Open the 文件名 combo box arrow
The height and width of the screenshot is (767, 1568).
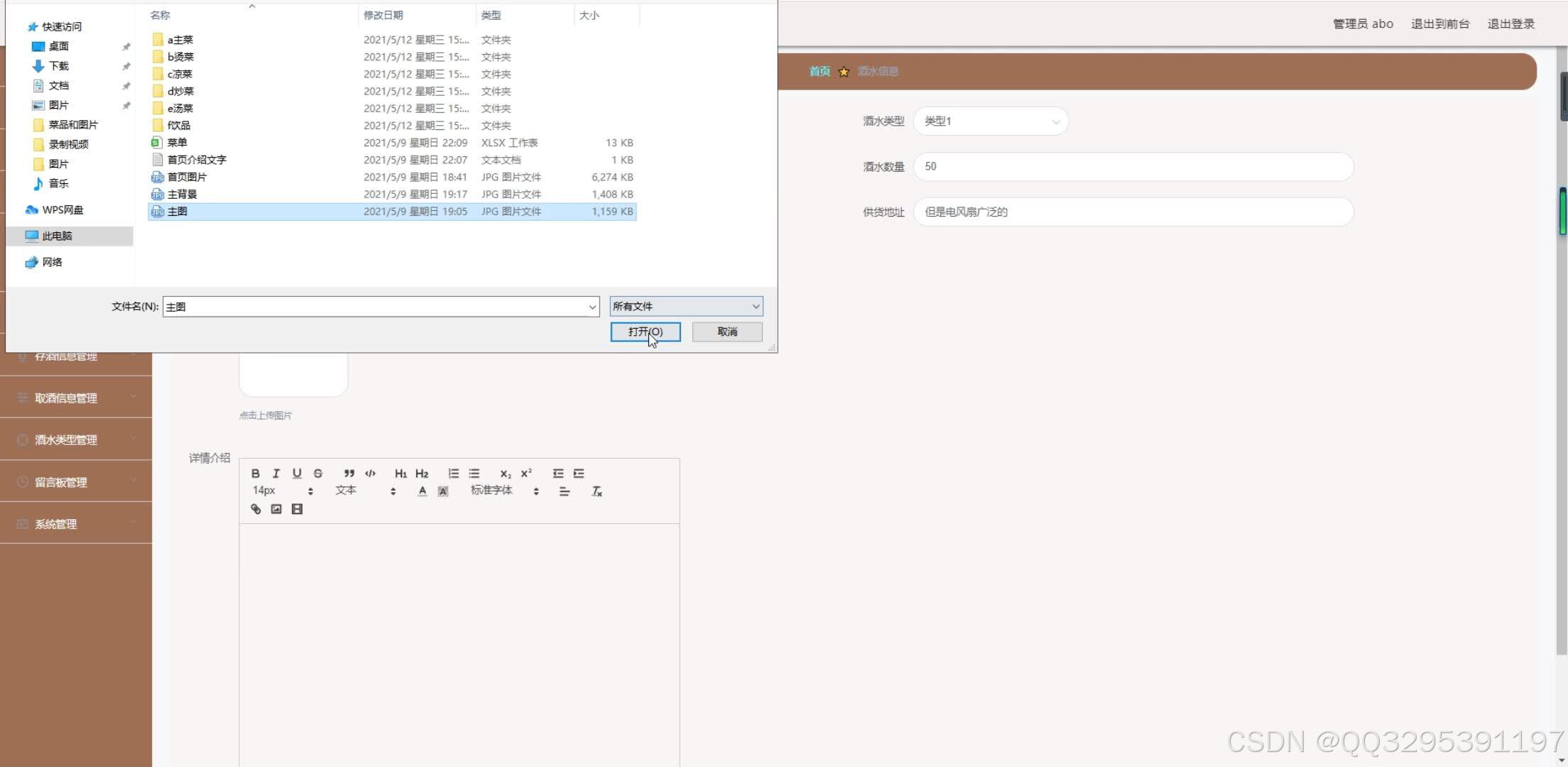[592, 307]
